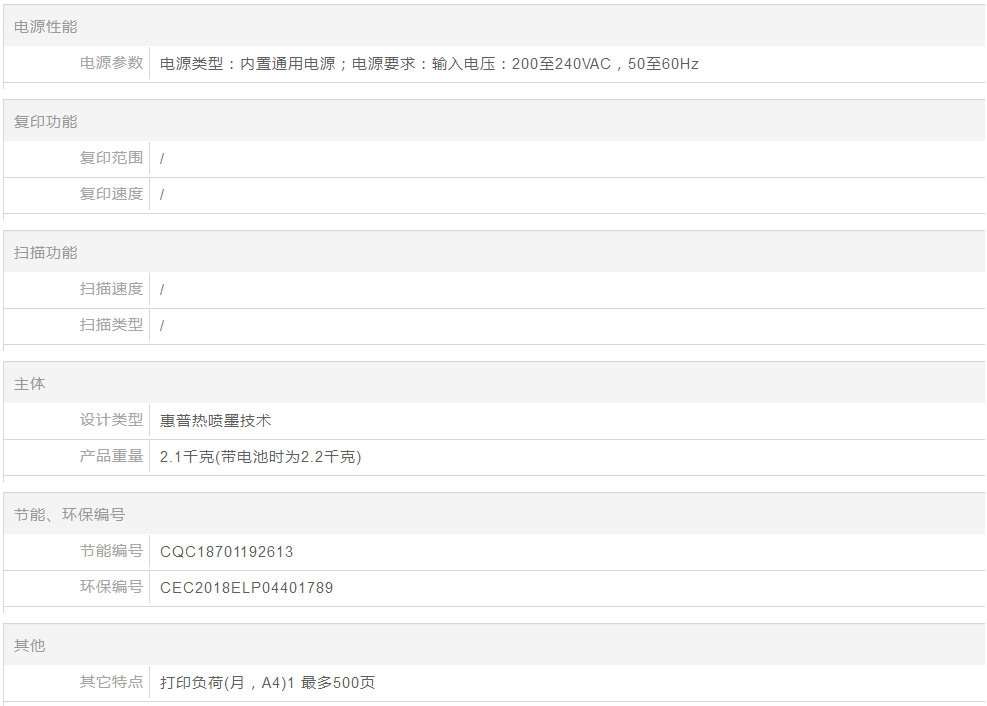The image size is (987, 706).
Task: Click the 惠普热喷墨技术 value text
Action: click(x=216, y=421)
